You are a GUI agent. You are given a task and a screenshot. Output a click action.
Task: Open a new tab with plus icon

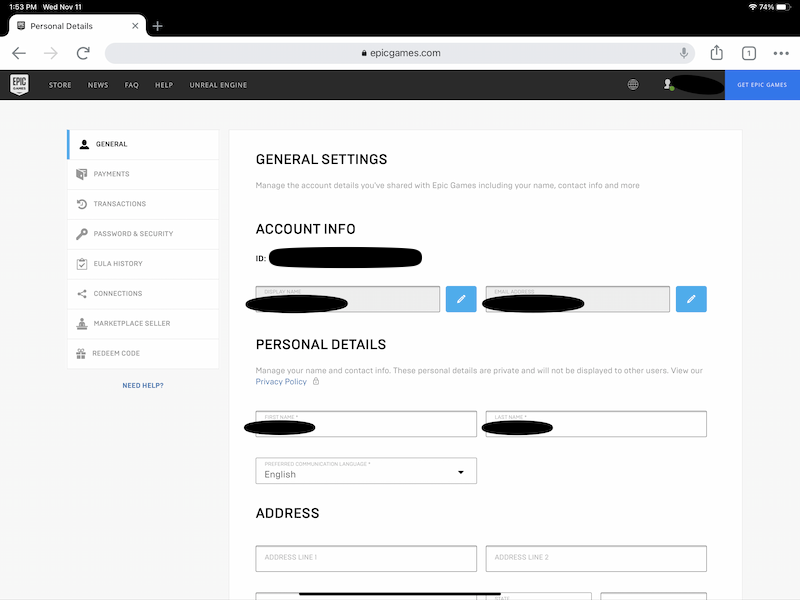point(158,26)
